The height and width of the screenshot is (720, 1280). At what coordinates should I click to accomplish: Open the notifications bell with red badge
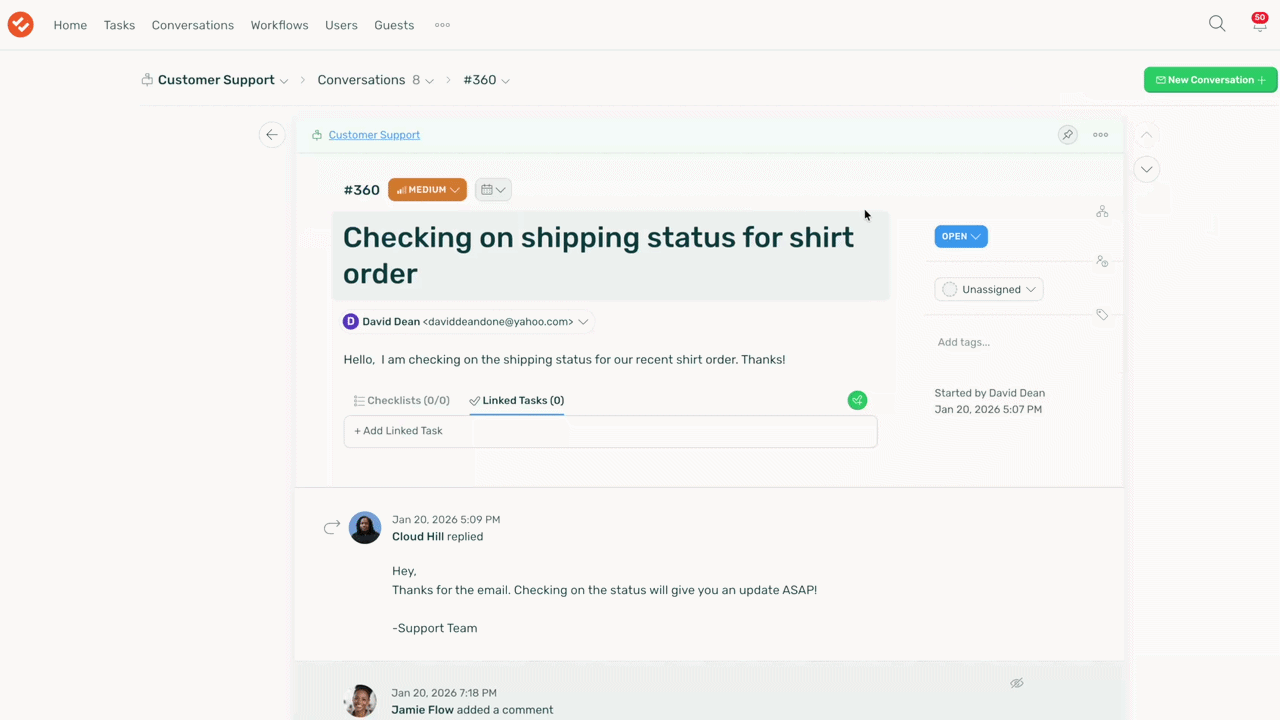[1259, 24]
